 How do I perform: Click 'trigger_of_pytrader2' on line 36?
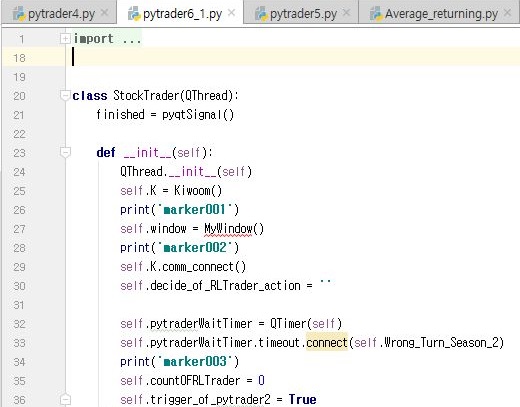210,400
